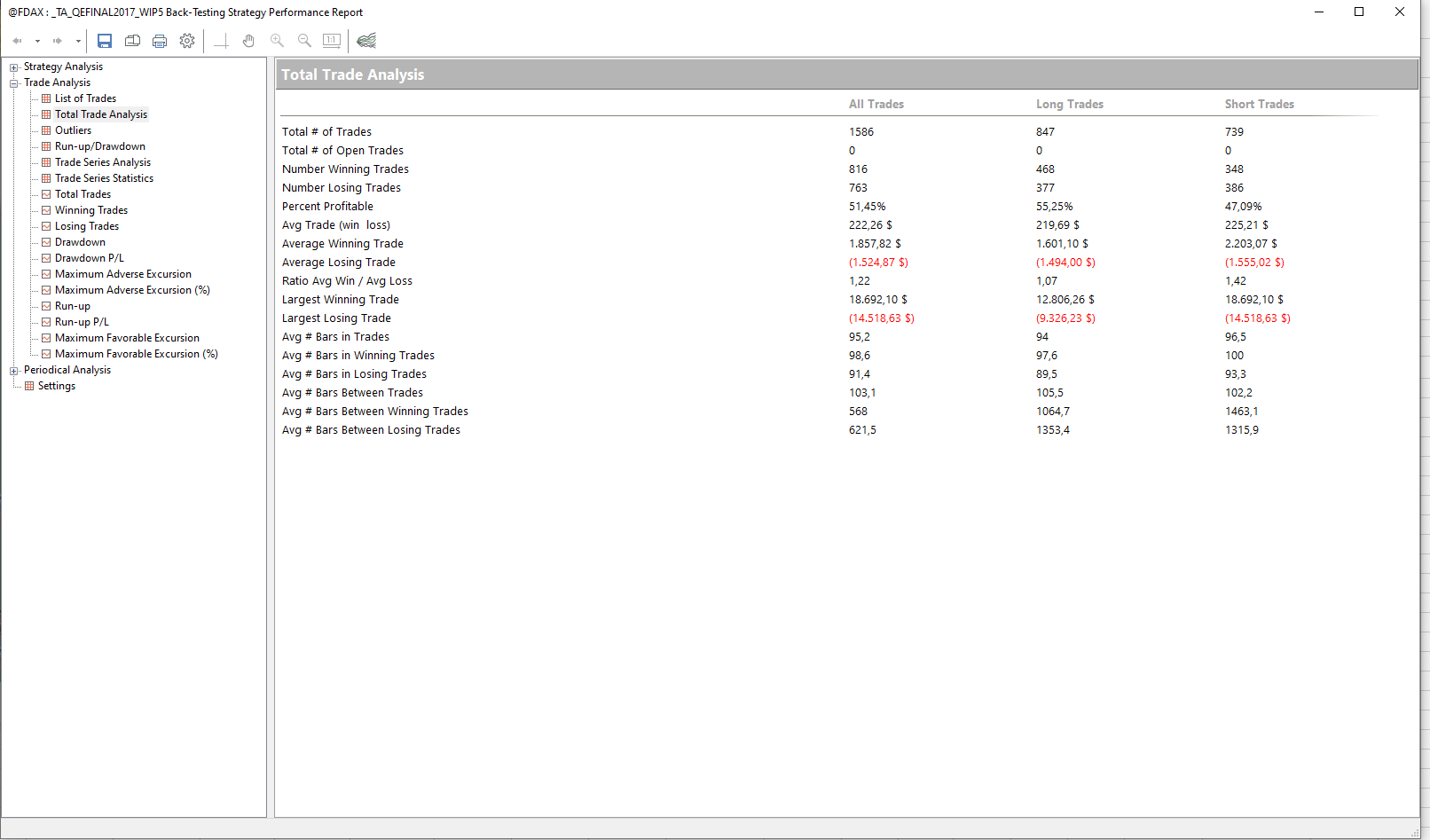Expand the Strategy Analysis tree node
1430x840 pixels.
14,67
